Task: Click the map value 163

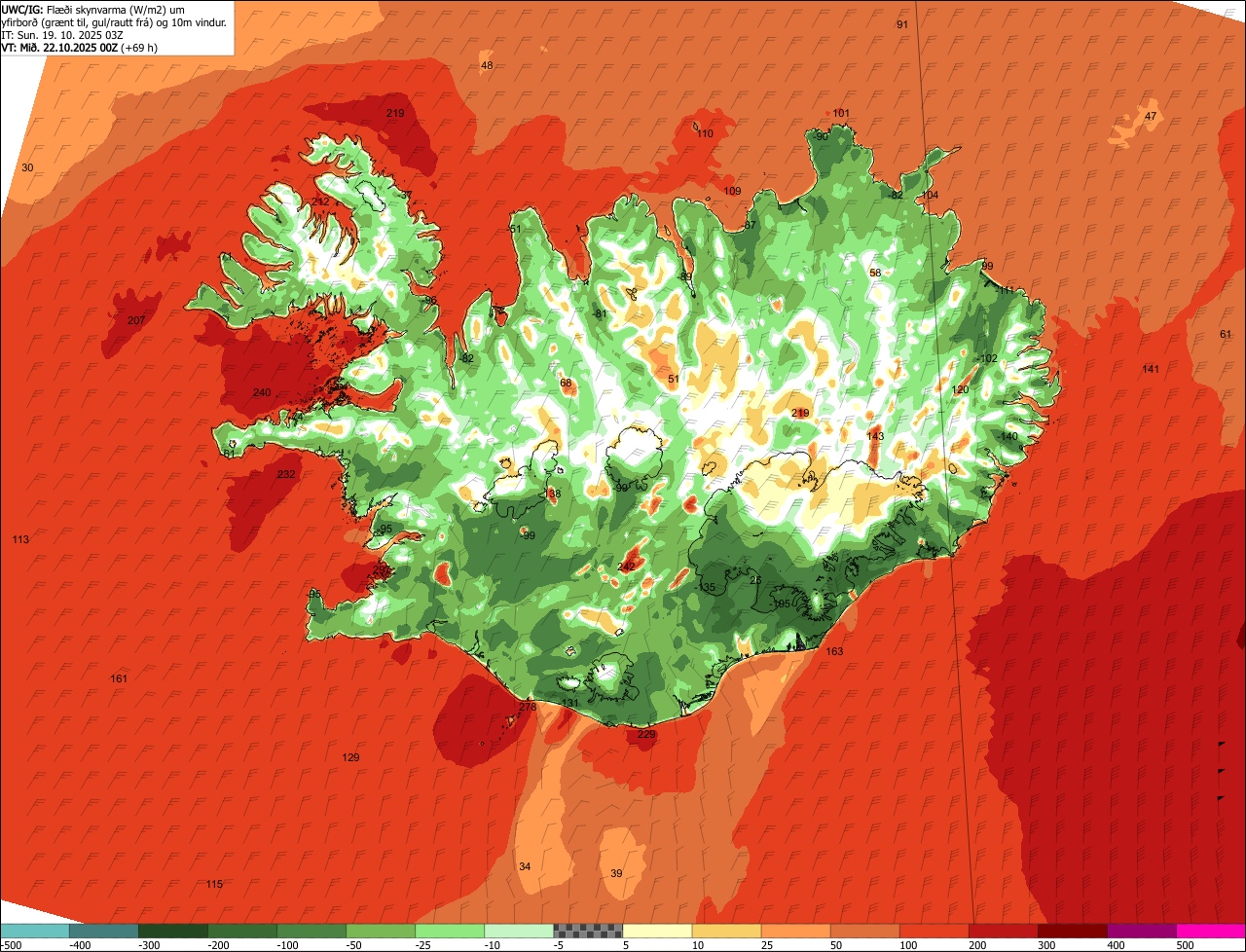Action: (x=834, y=651)
